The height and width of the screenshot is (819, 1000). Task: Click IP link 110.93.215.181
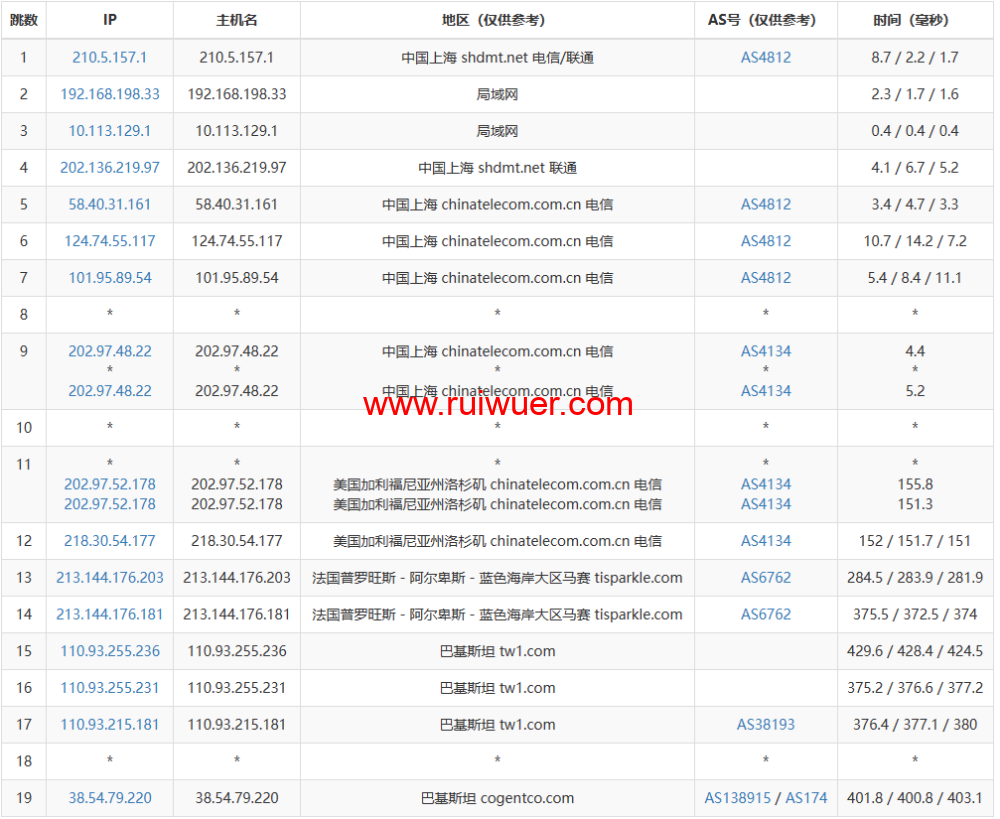coord(109,725)
